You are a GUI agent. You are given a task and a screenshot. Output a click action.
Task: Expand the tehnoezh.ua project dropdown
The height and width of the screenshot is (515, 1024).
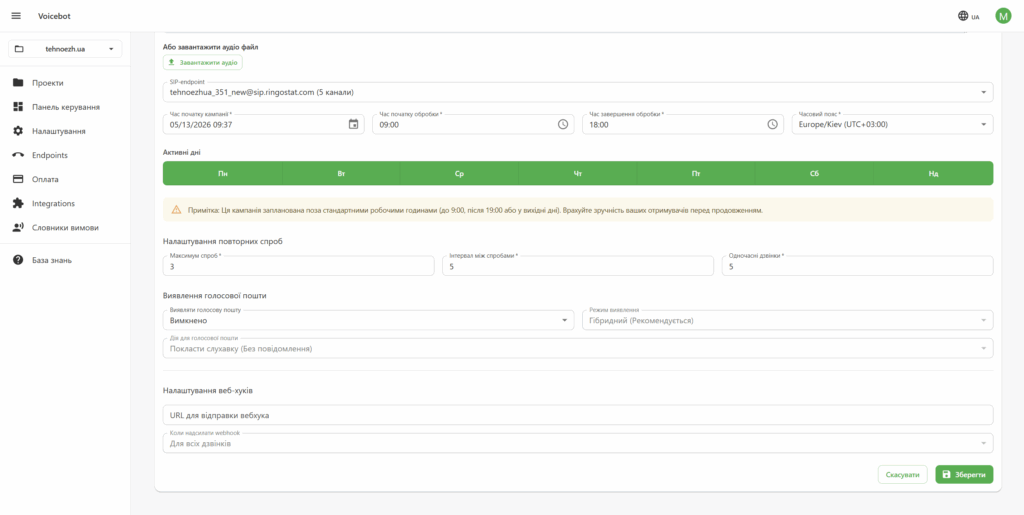pos(65,49)
